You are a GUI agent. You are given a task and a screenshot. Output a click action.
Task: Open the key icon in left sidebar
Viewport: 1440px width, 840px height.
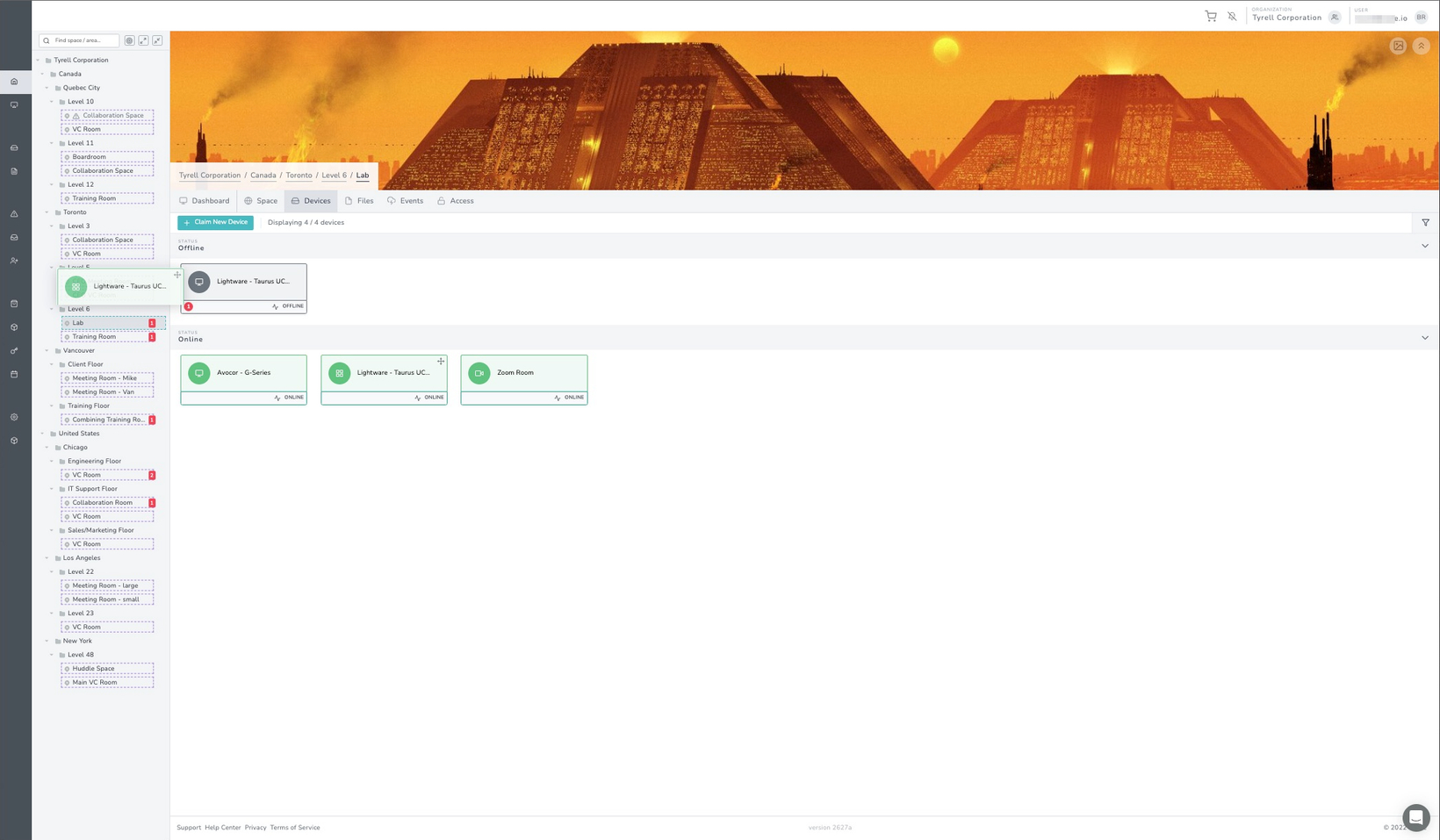(x=14, y=351)
